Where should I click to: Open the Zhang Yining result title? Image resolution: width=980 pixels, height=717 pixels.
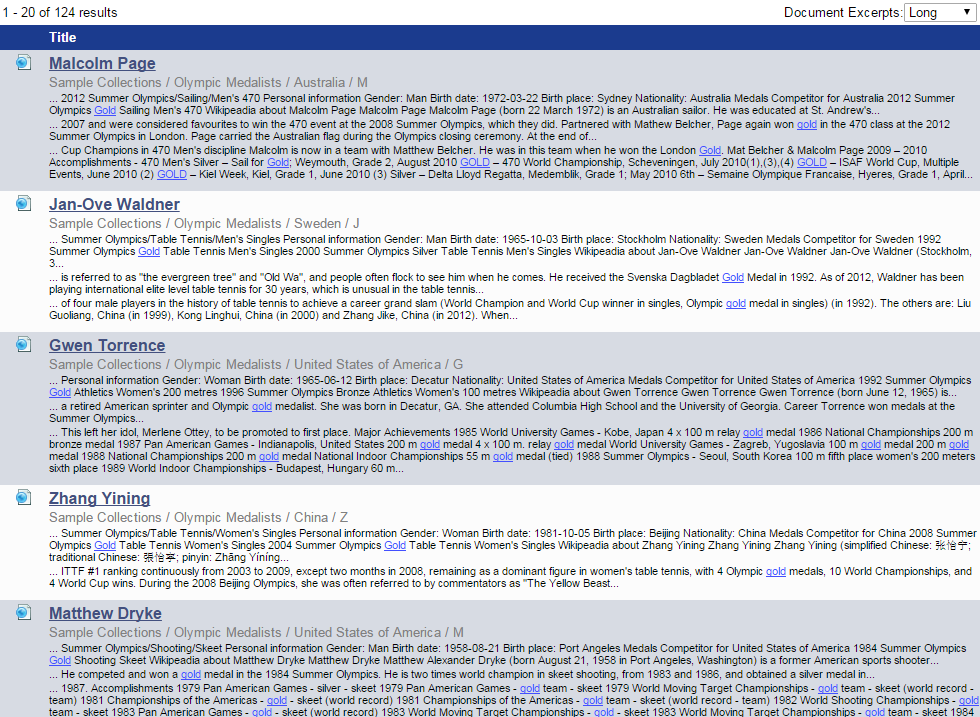point(99,498)
